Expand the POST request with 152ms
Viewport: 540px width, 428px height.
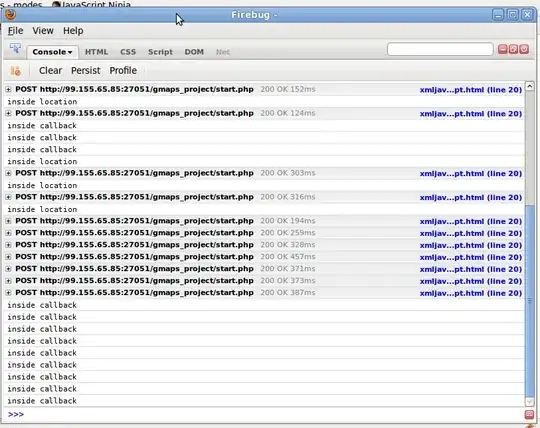pos(8,90)
